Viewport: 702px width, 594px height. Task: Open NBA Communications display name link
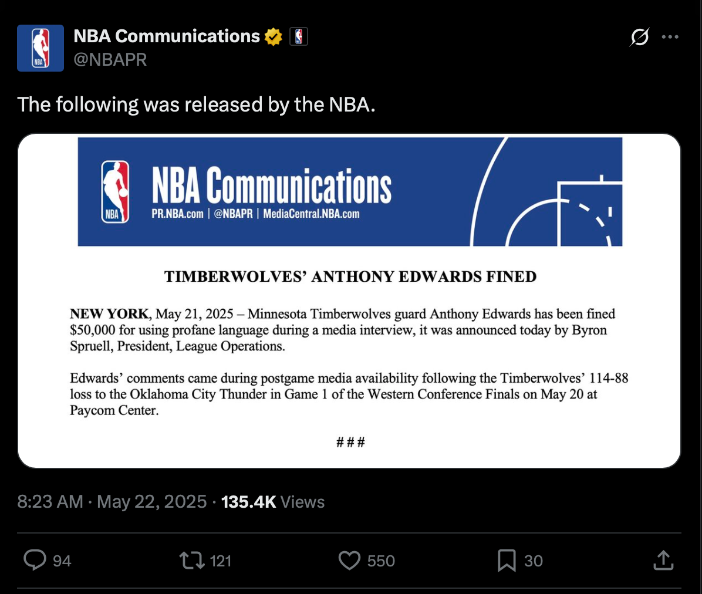tap(166, 36)
